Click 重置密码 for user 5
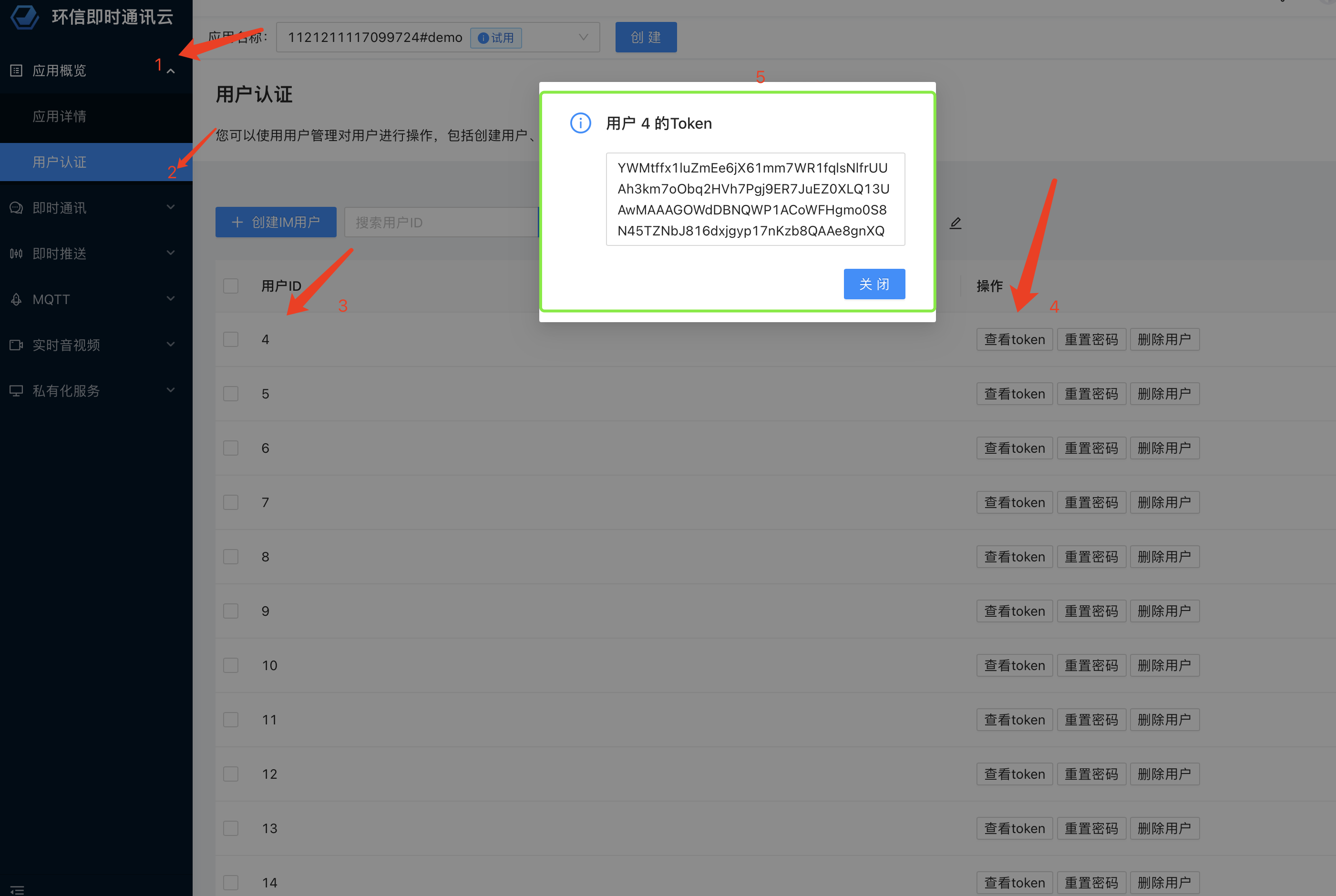The width and height of the screenshot is (1336, 896). (x=1091, y=394)
